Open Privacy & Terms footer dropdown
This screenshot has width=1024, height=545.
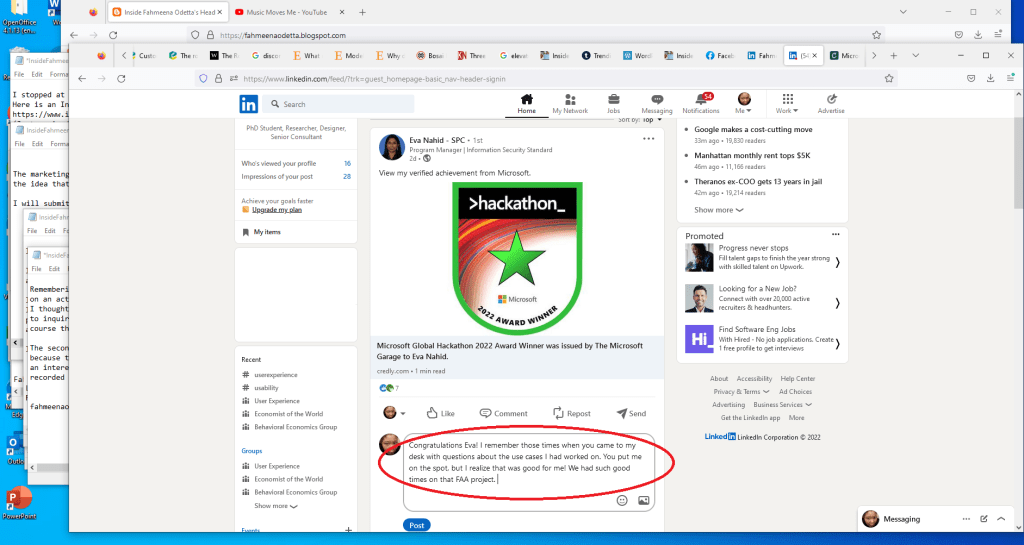[x=741, y=392]
